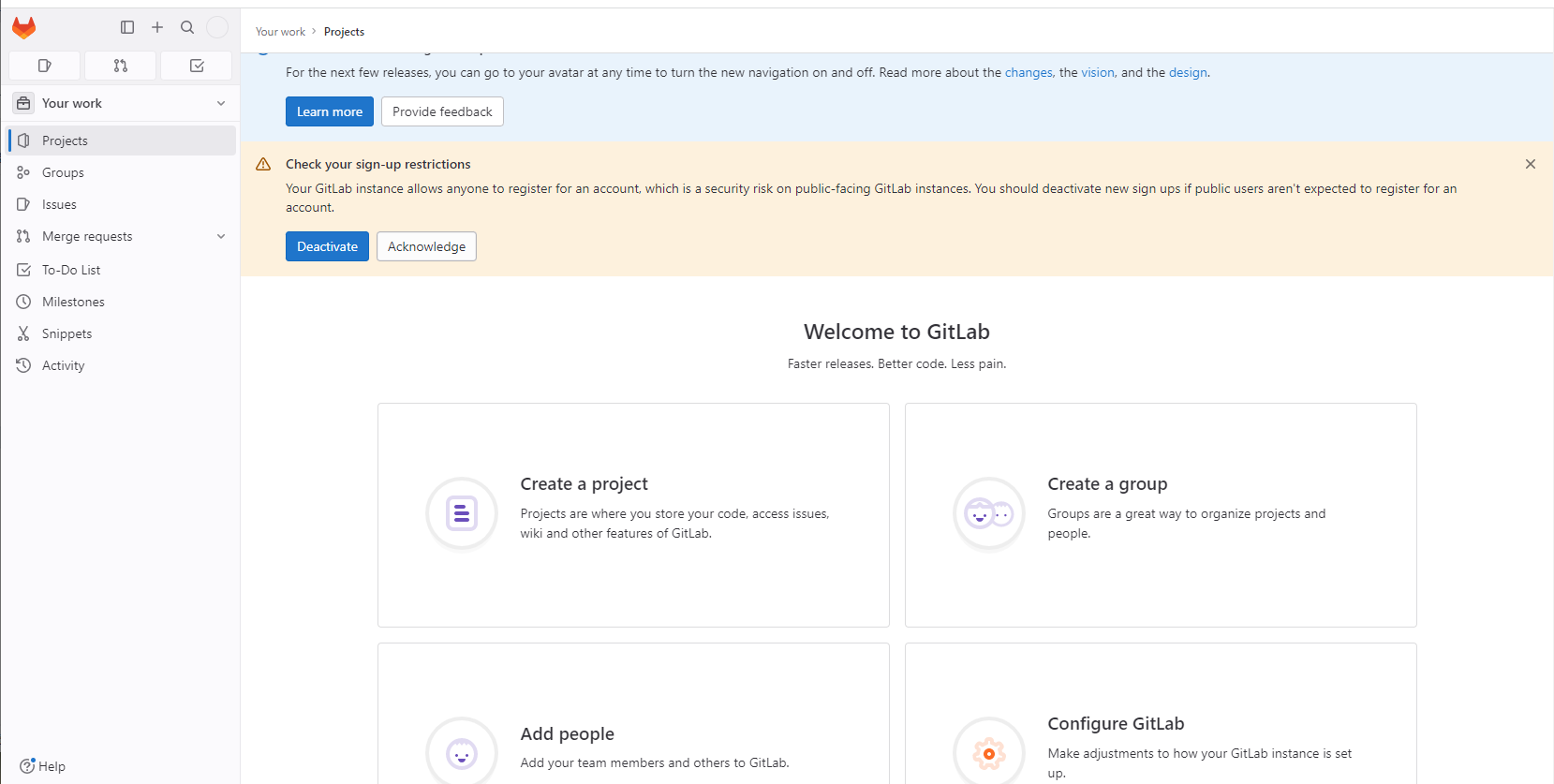
Task: Open Issues from the sidebar
Action: (x=122, y=204)
